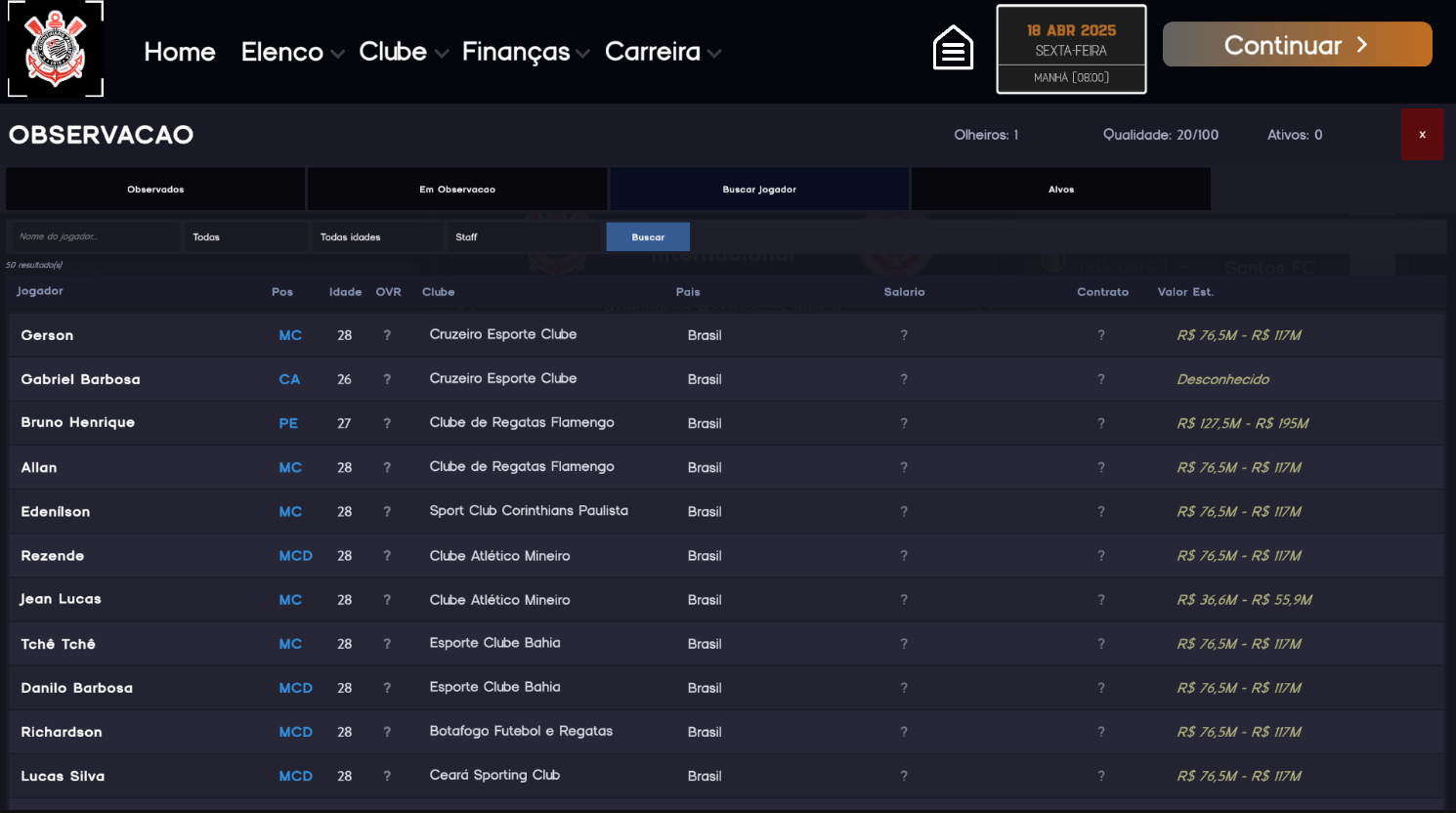Open the Carreira dropdown menu
The image size is (1456, 813).
tap(663, 52)
